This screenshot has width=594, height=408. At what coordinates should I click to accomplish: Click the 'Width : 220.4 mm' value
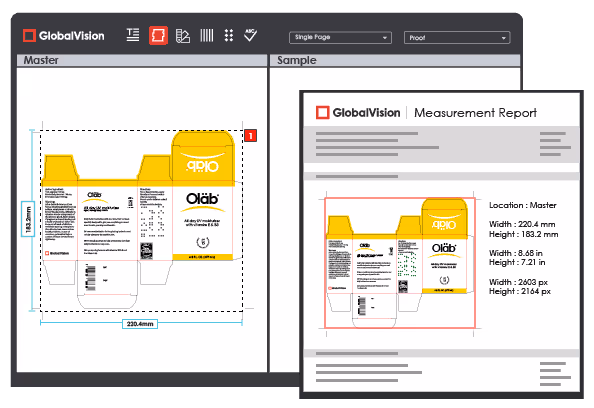tap(522, 224)
